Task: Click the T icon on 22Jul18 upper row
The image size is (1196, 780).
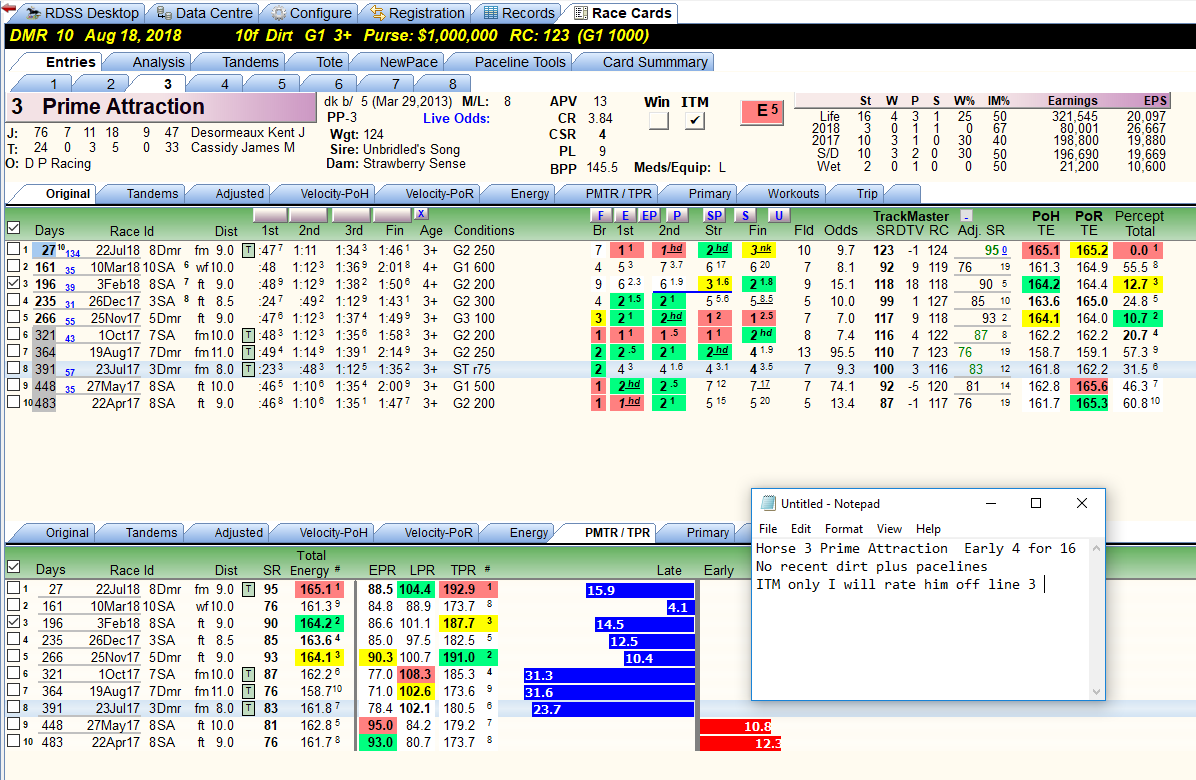Action: pyautogui.click(x=248, y=250)
